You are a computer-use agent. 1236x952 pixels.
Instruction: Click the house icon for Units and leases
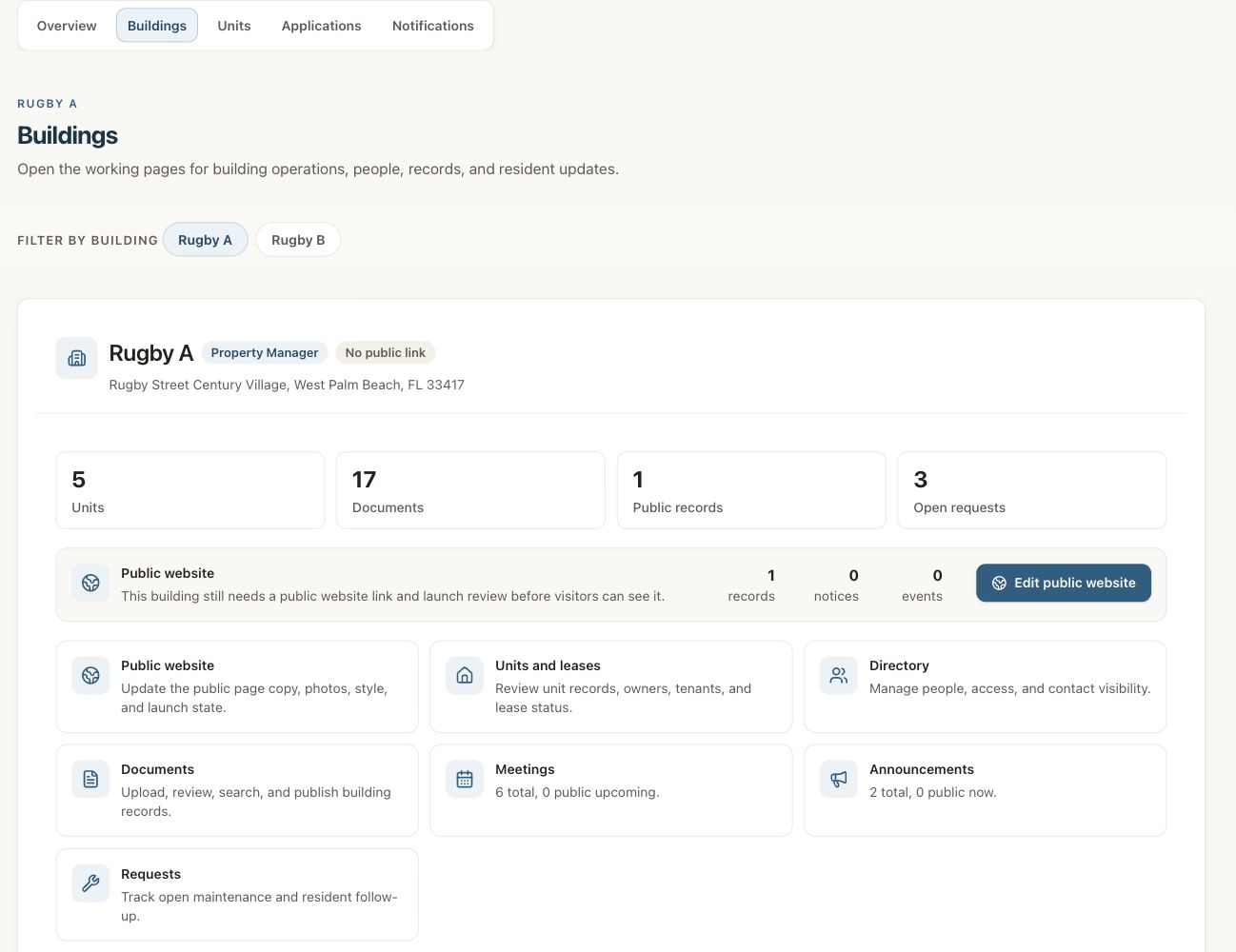point(465,675)
